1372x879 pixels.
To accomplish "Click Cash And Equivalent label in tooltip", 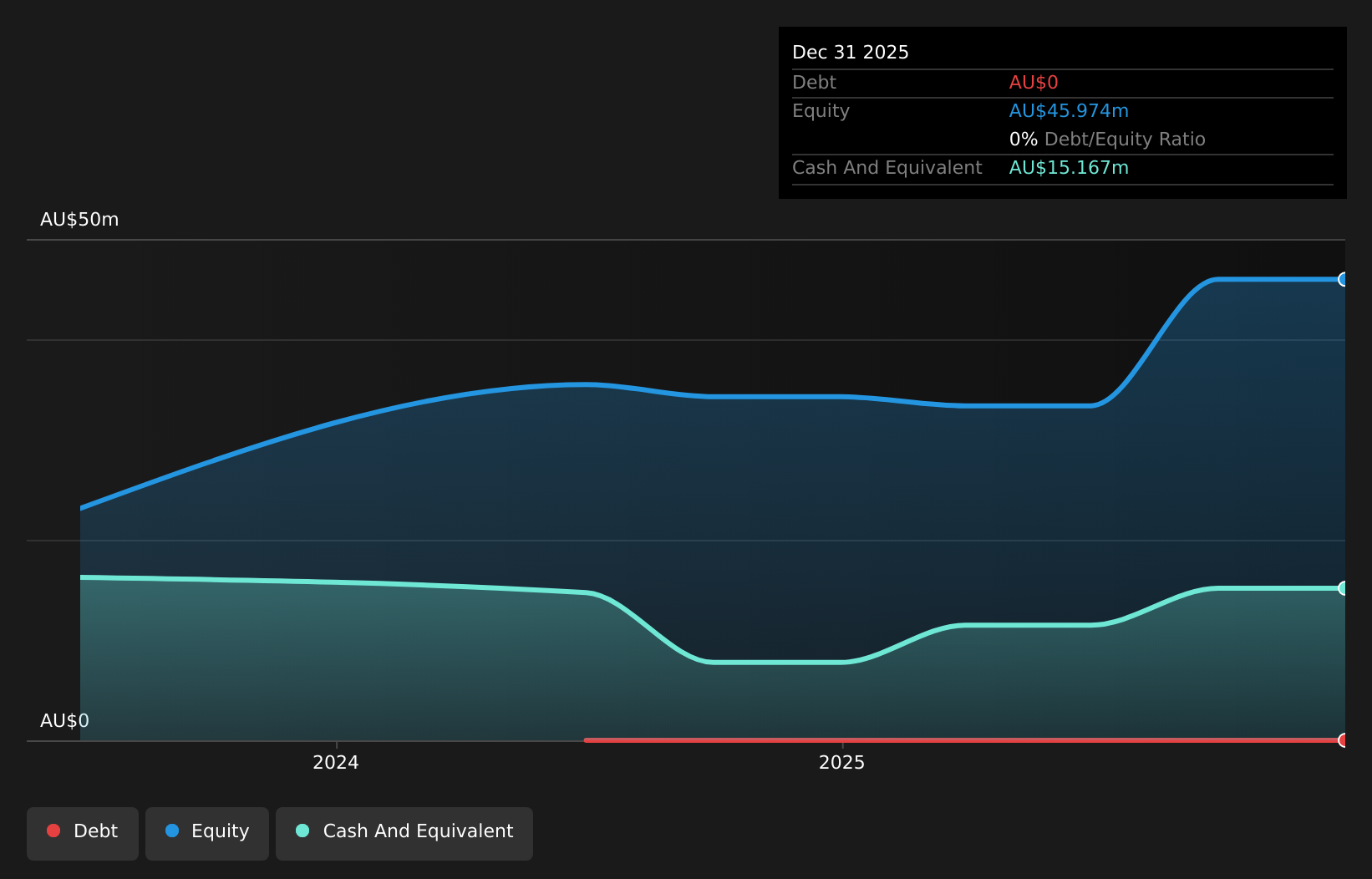I will (x=887, y=168).
